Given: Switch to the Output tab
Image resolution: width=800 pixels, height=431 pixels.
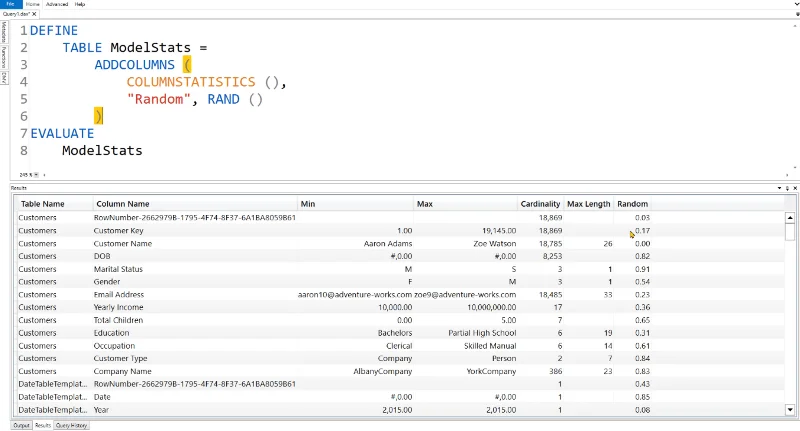Looking at the screenshot, I should click(x=21, y=425).
